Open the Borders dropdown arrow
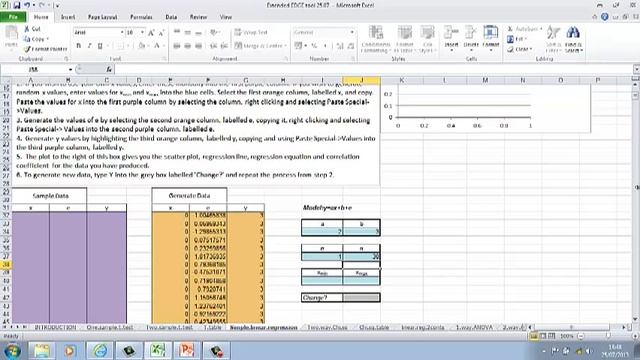Image resolution: width=640 pixels, height=360 pixels. [127, 46]
